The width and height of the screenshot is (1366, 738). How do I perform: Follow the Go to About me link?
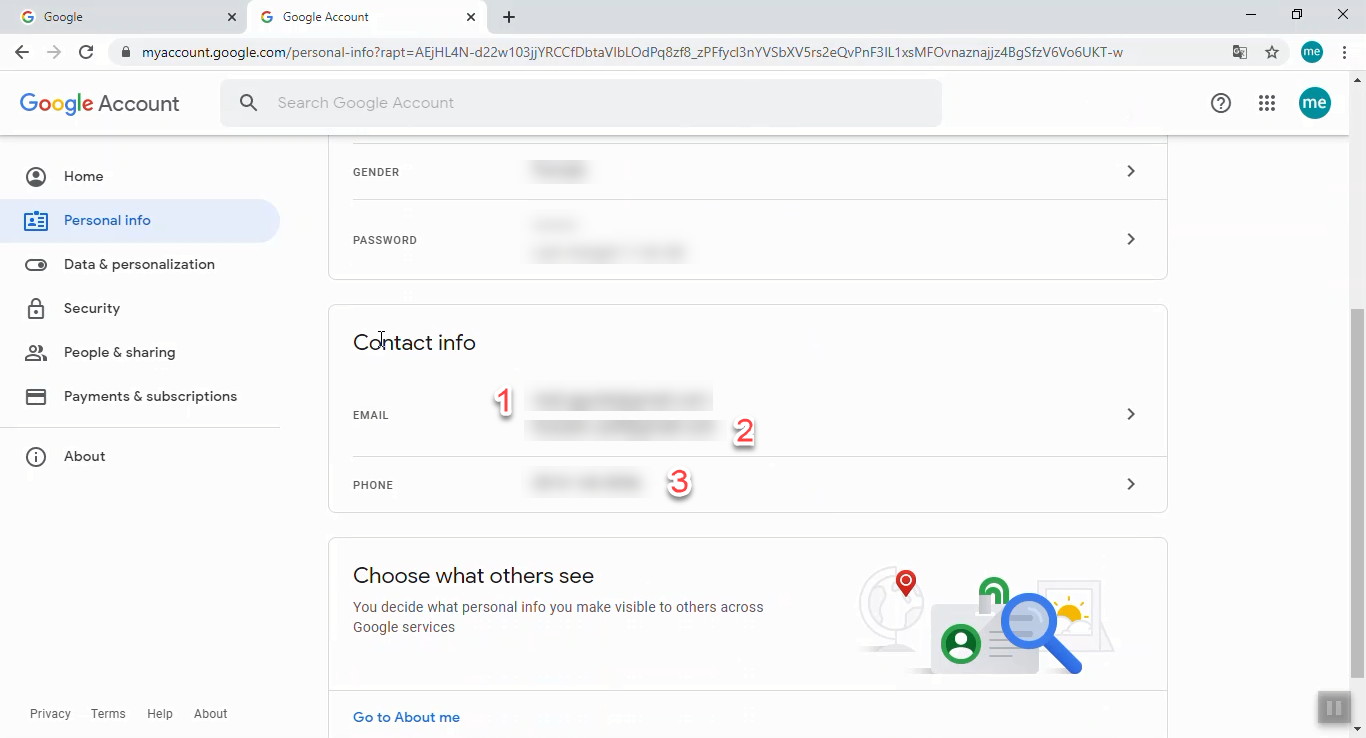pyautogui.click(x=406, y=717)
